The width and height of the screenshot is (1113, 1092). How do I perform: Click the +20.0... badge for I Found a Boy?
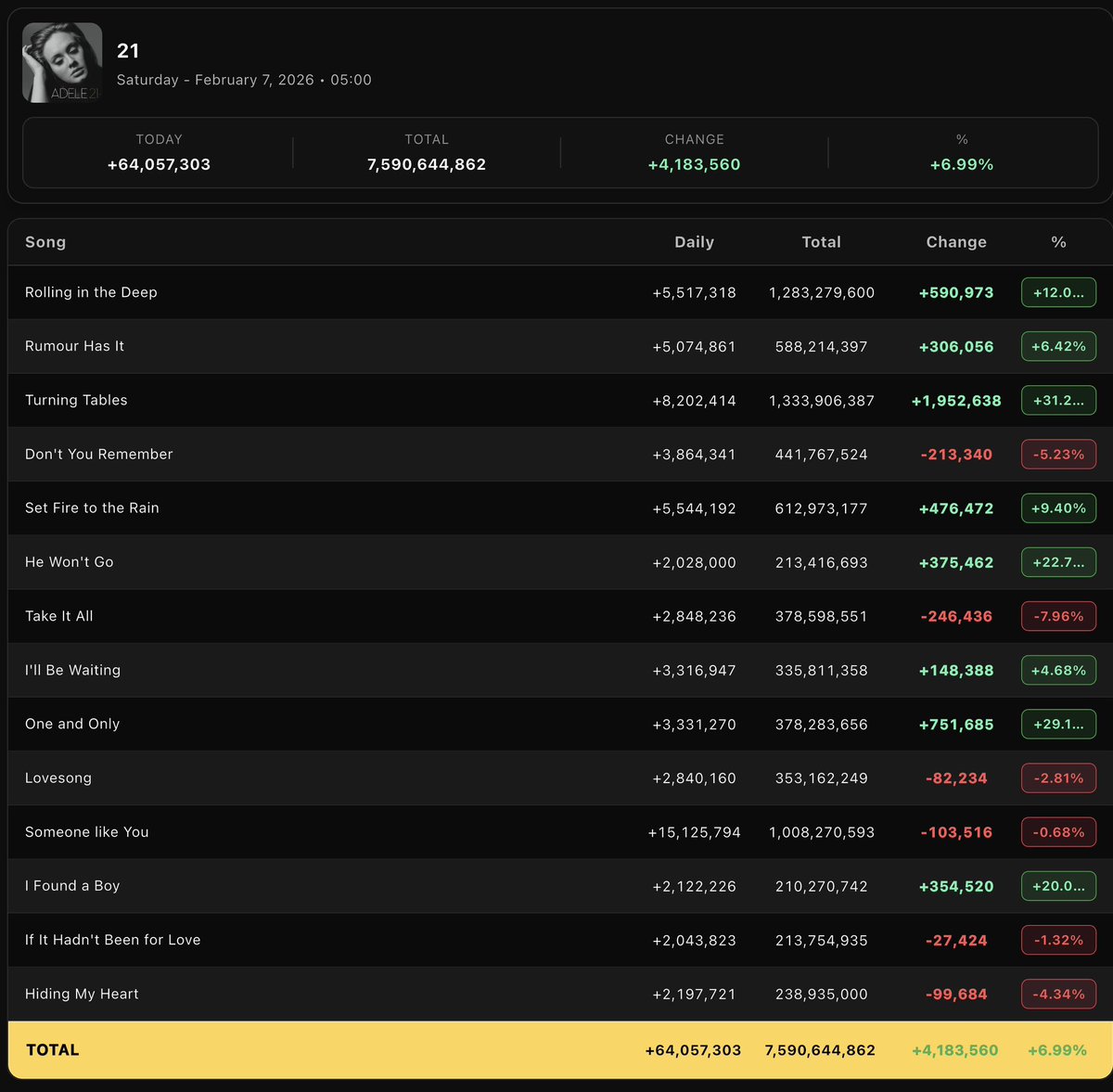point(1058,886)
